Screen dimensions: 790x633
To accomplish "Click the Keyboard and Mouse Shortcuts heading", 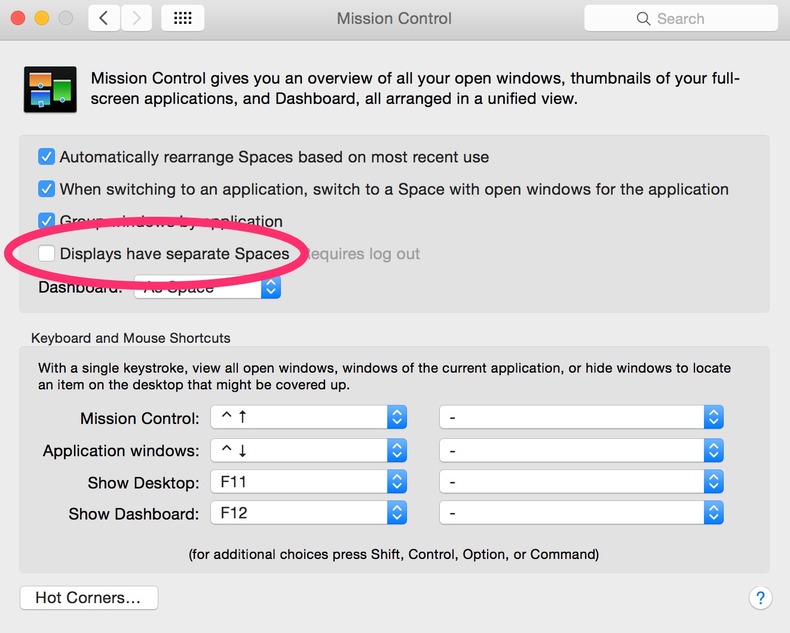I will (130, 338).
